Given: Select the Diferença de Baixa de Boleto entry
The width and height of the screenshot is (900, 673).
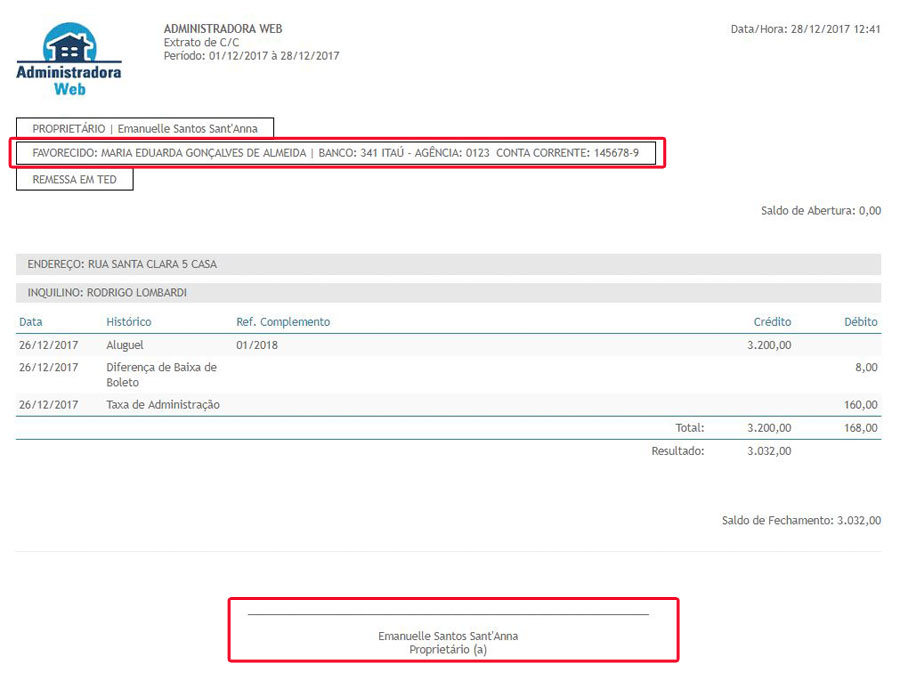Looking at the screenshot, I should click(x=161, y=375).
